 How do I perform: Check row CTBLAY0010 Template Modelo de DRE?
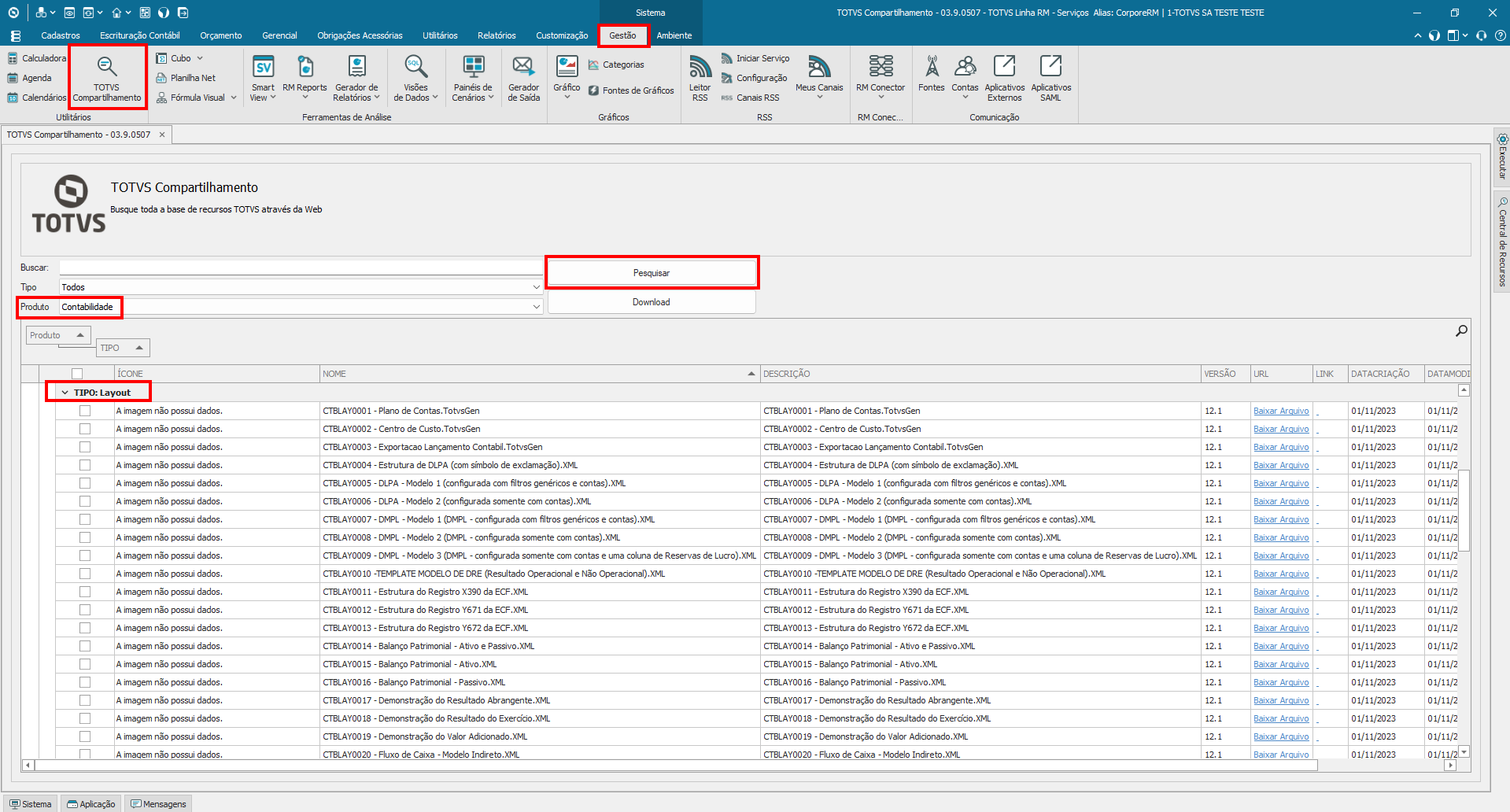tap(85, 574)
